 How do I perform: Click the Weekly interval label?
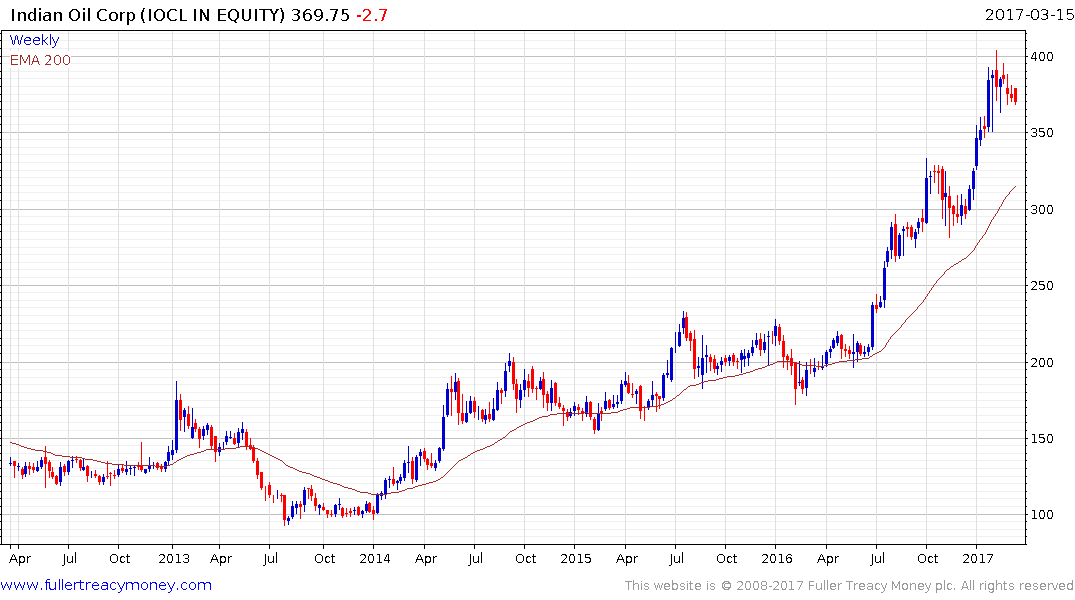pyautogui.click(x=34, y=41)
